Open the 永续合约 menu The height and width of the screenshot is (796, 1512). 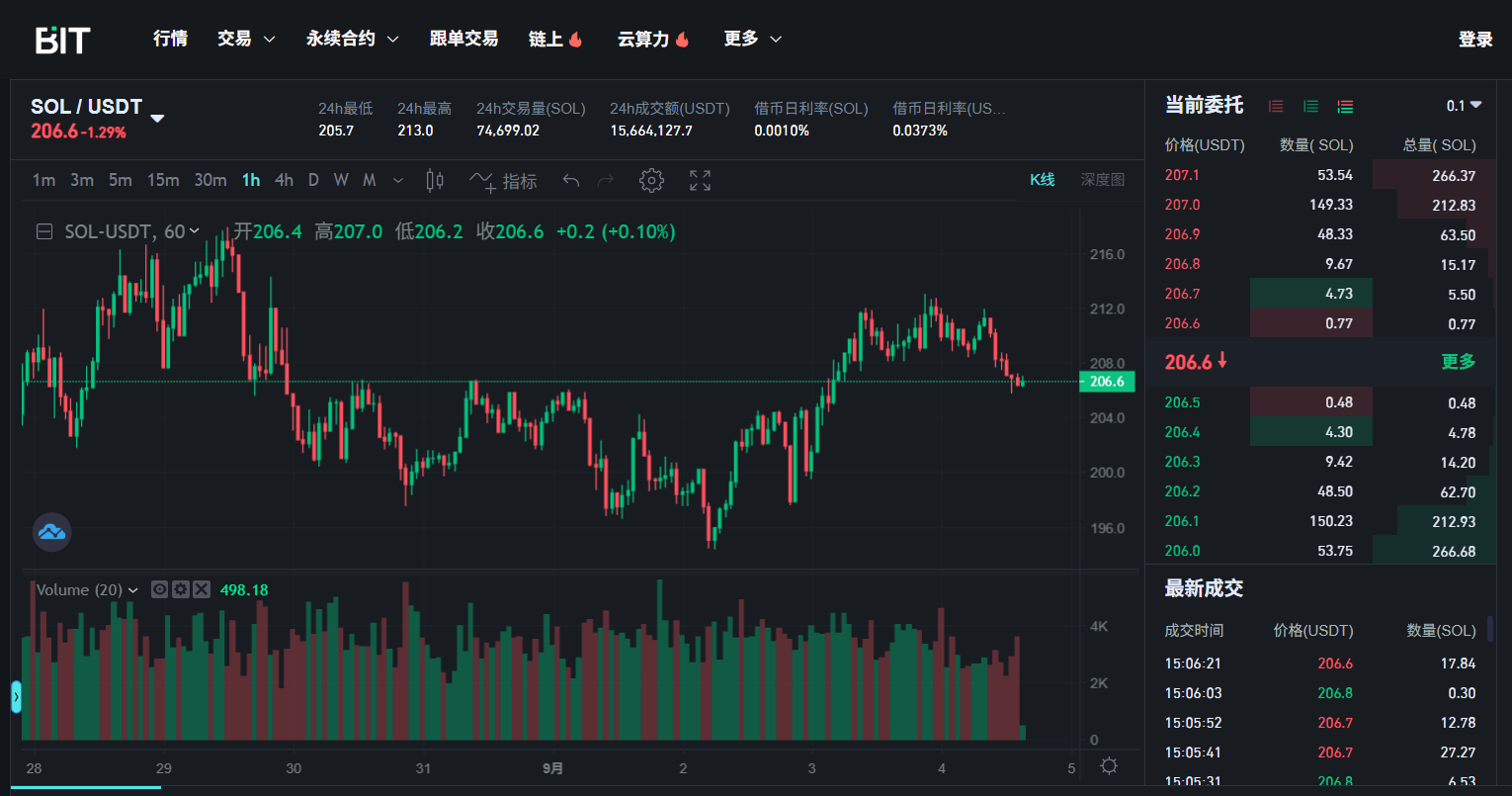pyautogui.click(x=352, y=39)
